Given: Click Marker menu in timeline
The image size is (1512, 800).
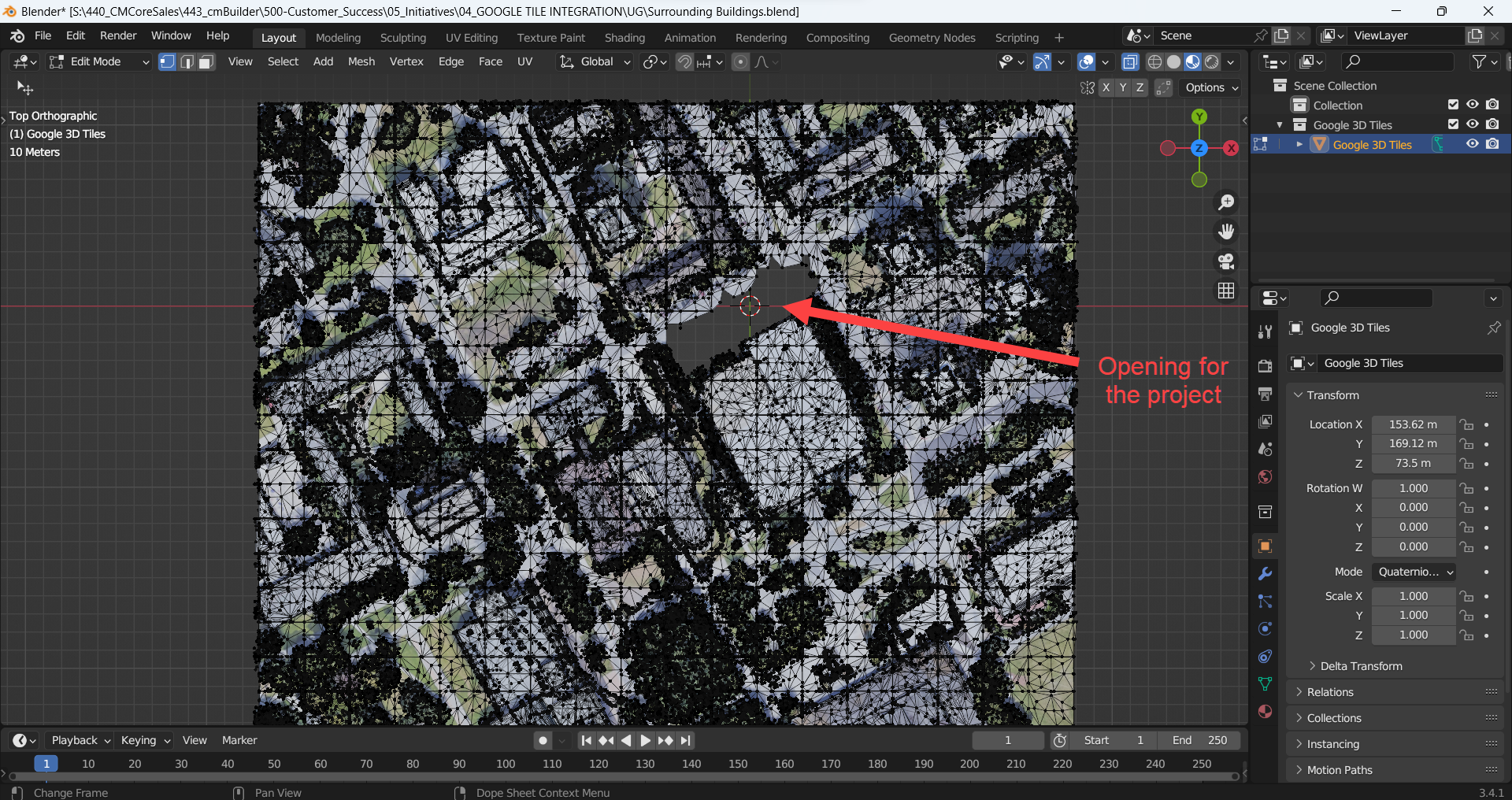Looking at the screenshot, I should point(239,740).
